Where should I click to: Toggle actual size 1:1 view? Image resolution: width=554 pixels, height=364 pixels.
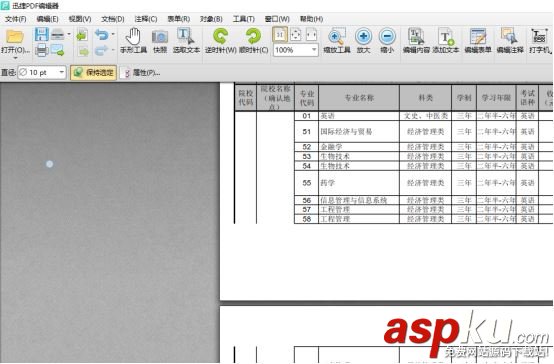[280, 35]
